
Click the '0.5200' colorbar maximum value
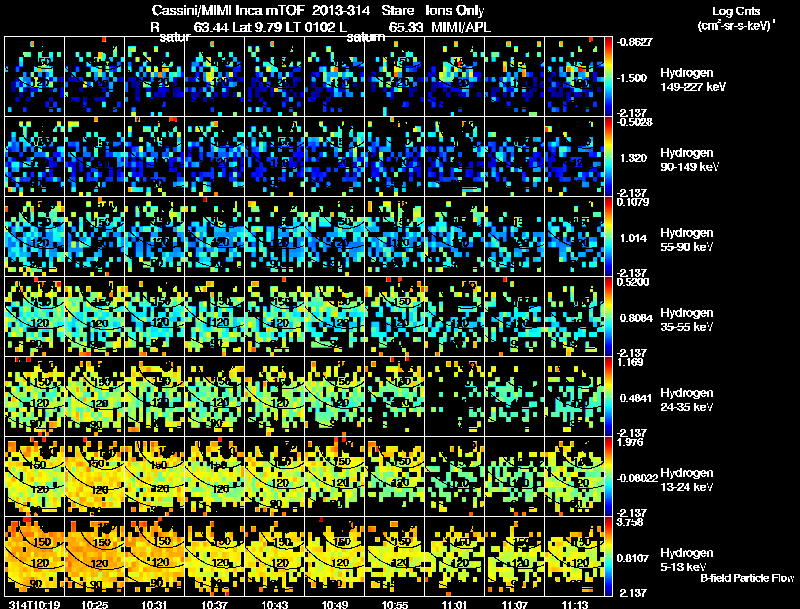(x=633, y=282)
